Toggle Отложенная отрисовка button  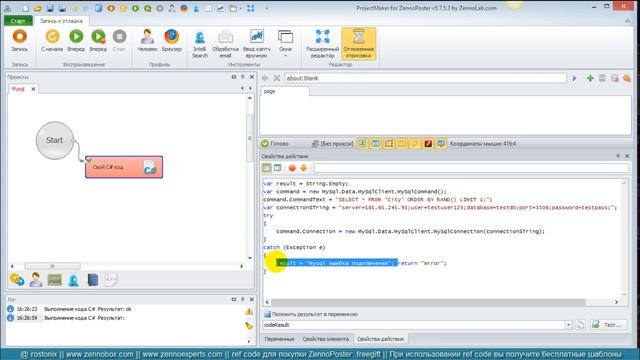(358, 44)
